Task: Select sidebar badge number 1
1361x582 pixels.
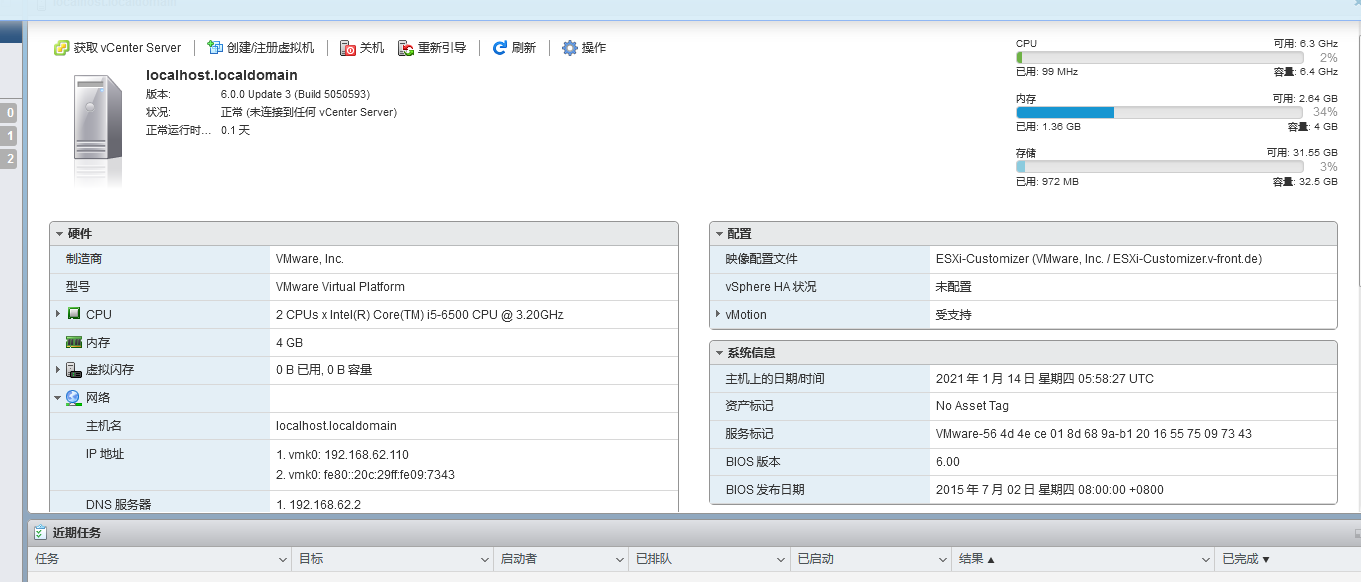Action: point(10,136)
